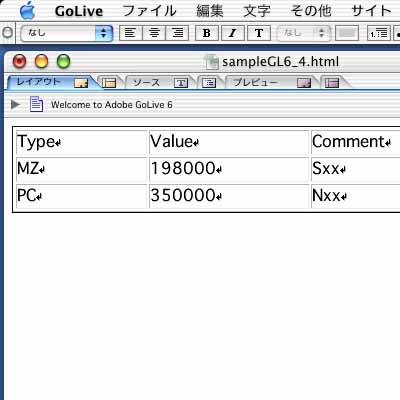
Task: Toggle teletype T formatting button
Action: coord(259,33)
